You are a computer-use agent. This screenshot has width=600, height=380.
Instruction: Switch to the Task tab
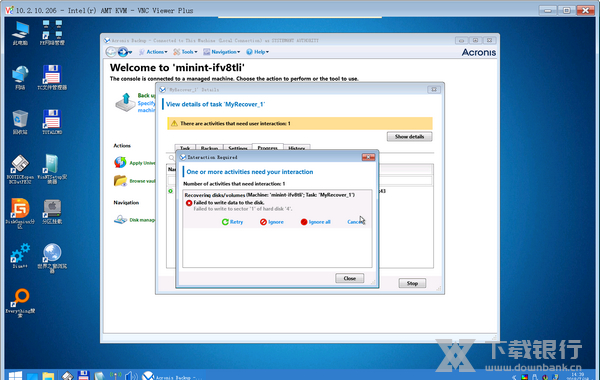pyautogui.click(x=185, y=148)
